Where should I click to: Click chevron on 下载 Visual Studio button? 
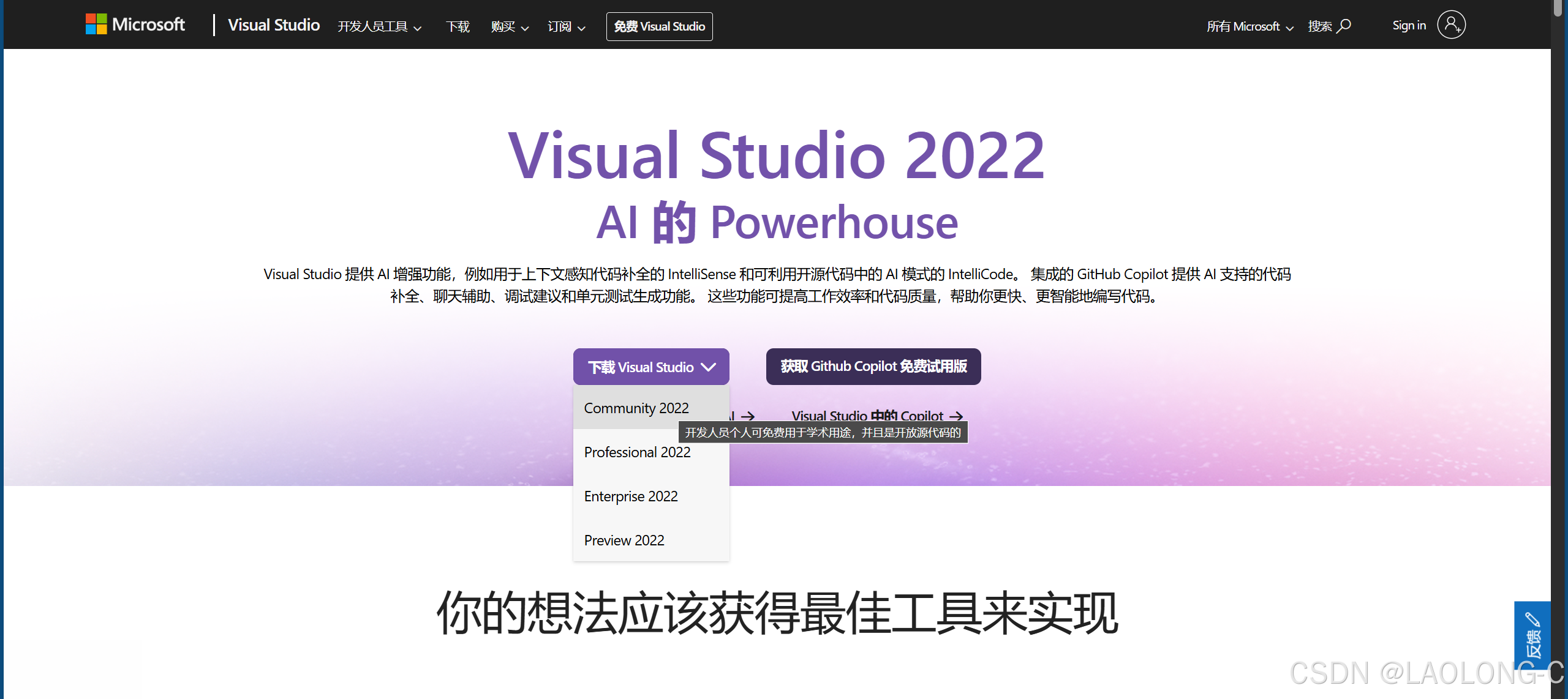[x=709, y=367]
